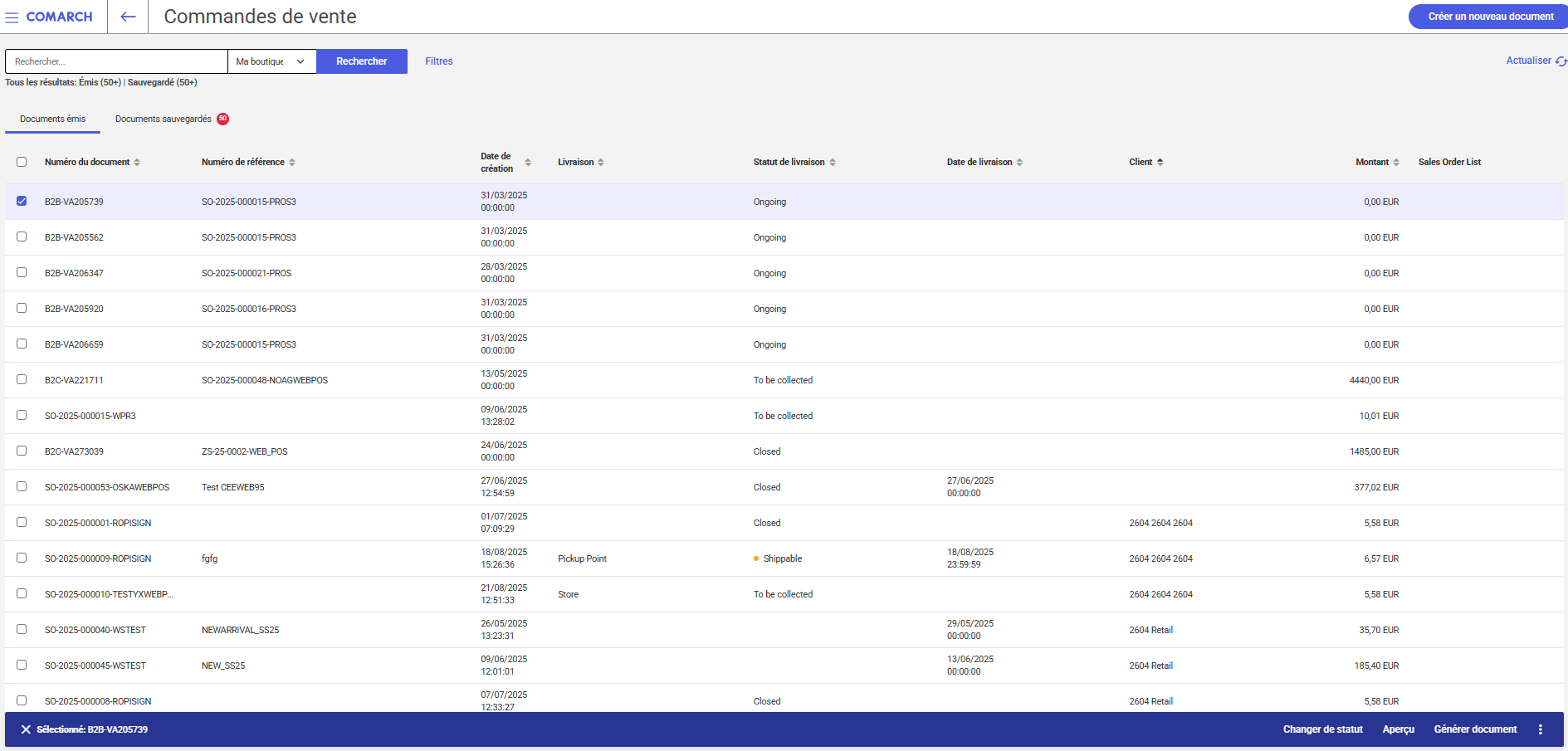Click the back arrow icon

pos(128,17)
